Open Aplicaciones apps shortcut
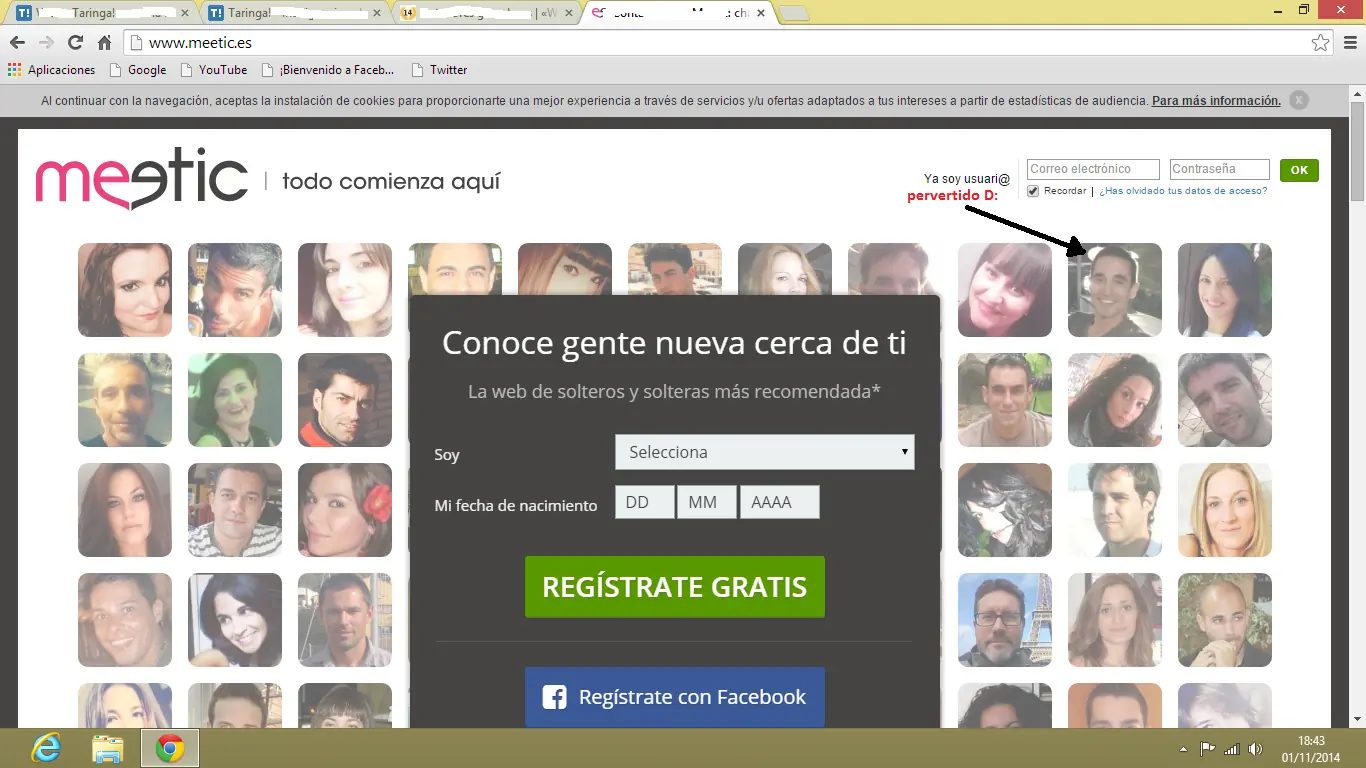Image resolution: width=1366 pixels, height=768 pixels. (x=51, y=70)
